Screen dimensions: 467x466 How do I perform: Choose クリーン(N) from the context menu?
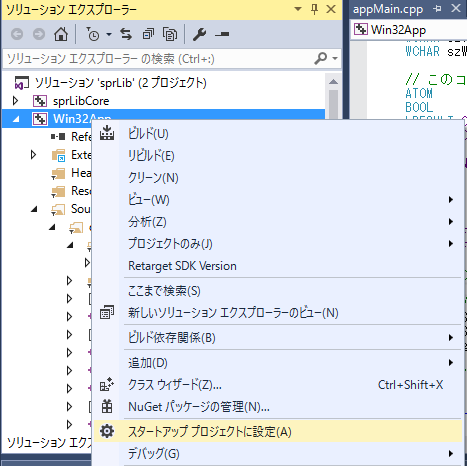tap(278, 178)
